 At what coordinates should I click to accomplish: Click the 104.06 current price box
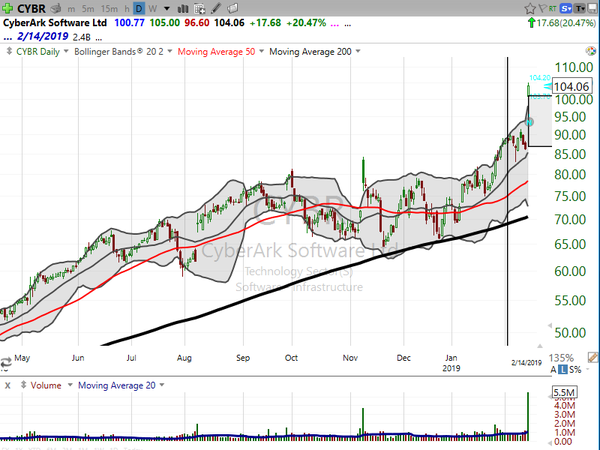coord(572,86)
